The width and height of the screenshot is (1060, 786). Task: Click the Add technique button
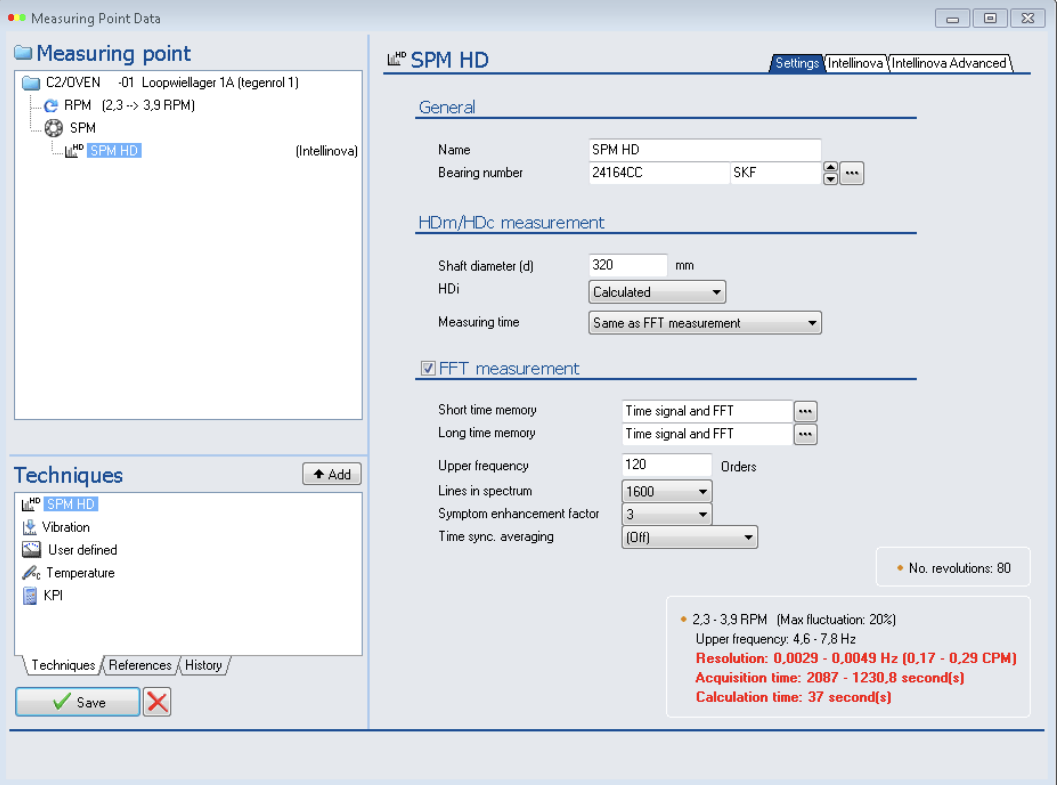[x=331, y=474]
